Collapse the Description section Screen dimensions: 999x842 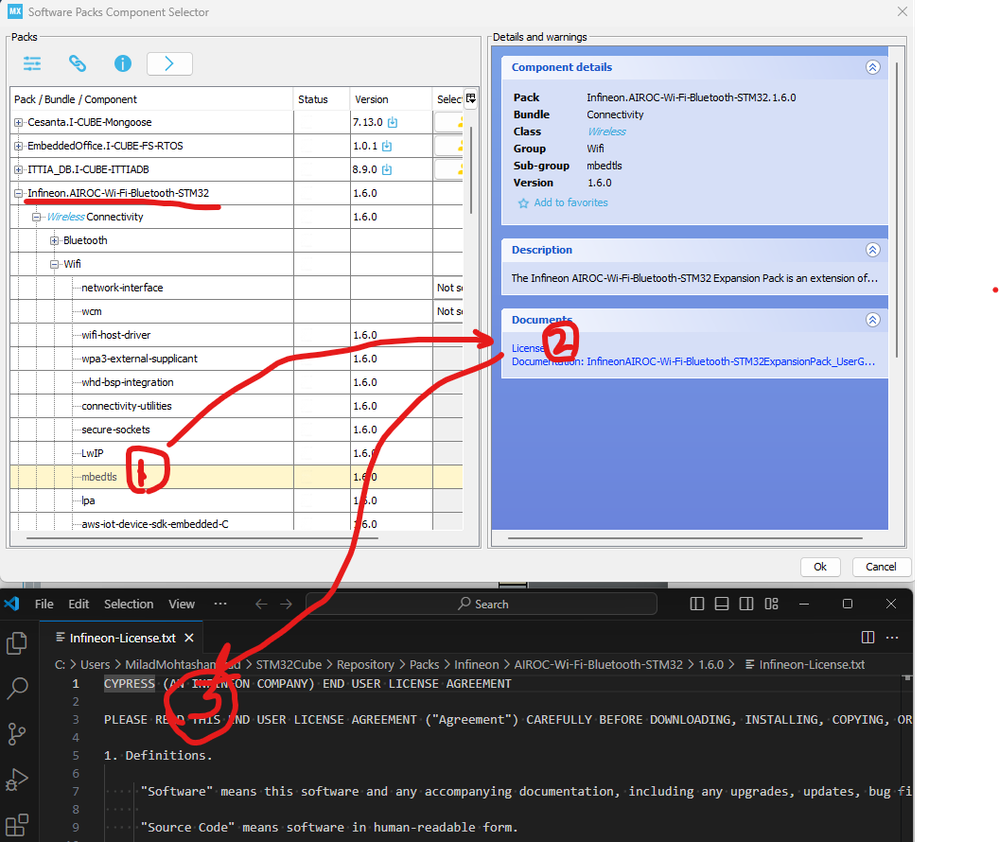click(x=873, y=250)
